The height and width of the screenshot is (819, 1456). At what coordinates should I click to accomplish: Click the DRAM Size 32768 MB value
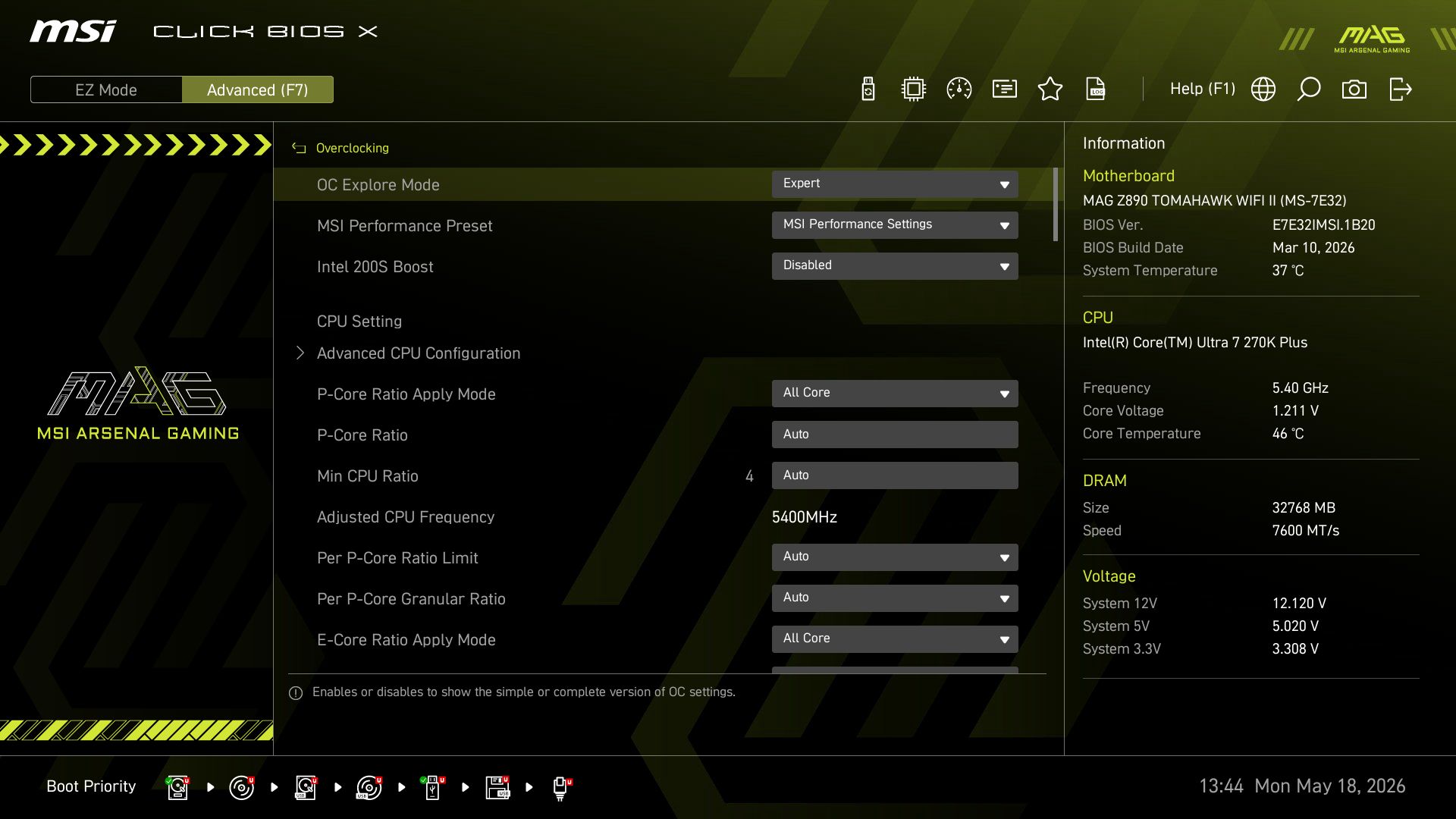tap(1303, 508)
